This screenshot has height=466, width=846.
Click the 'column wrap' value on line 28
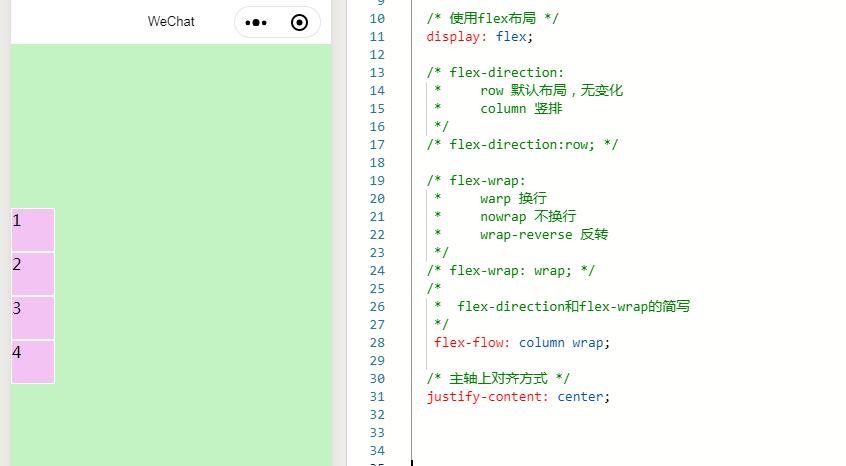(561, 342)
